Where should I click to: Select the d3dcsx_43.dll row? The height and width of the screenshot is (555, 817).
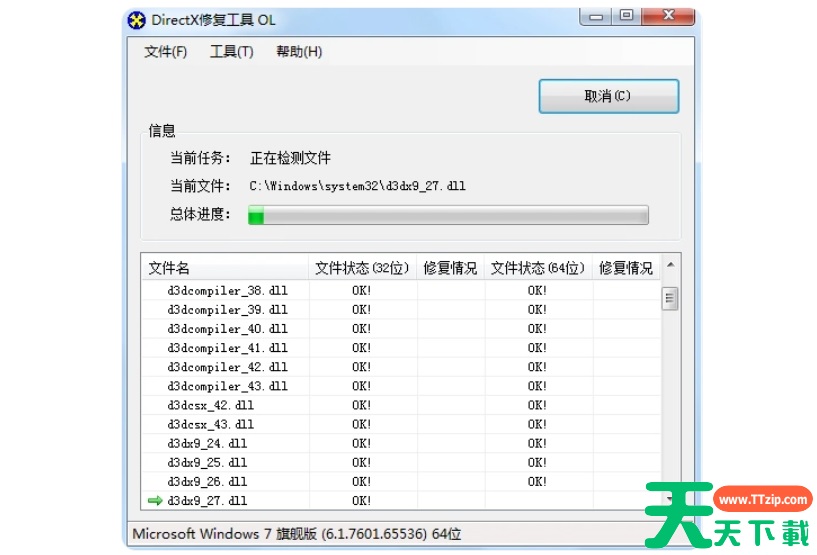[401, 424]
